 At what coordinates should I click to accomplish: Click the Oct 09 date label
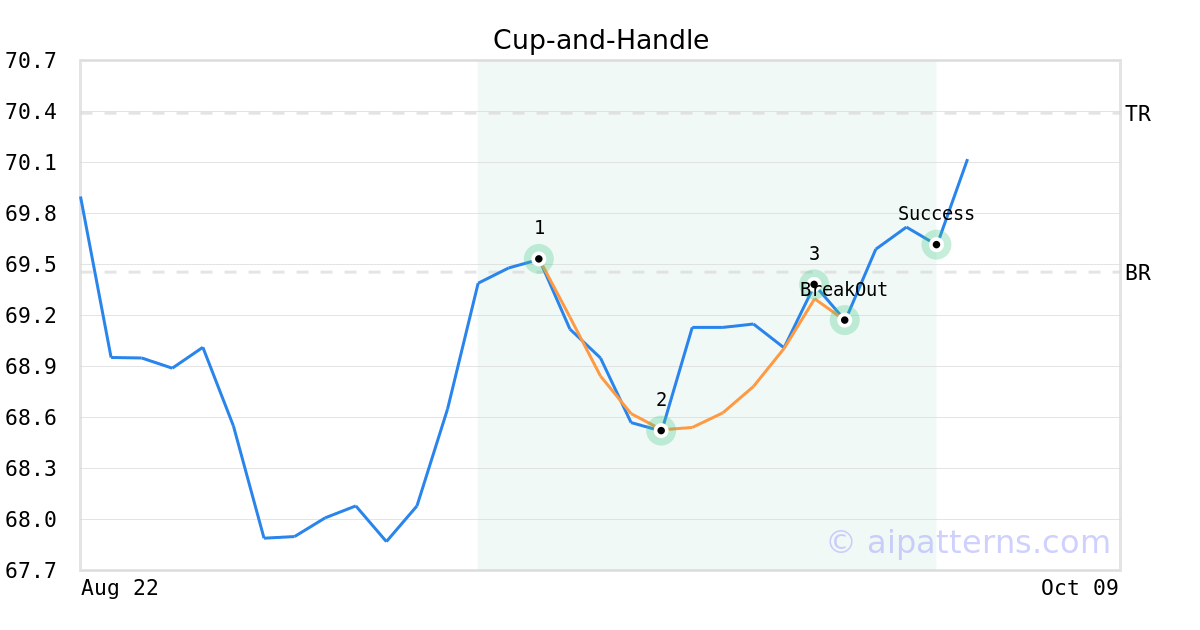(1079, 588)
